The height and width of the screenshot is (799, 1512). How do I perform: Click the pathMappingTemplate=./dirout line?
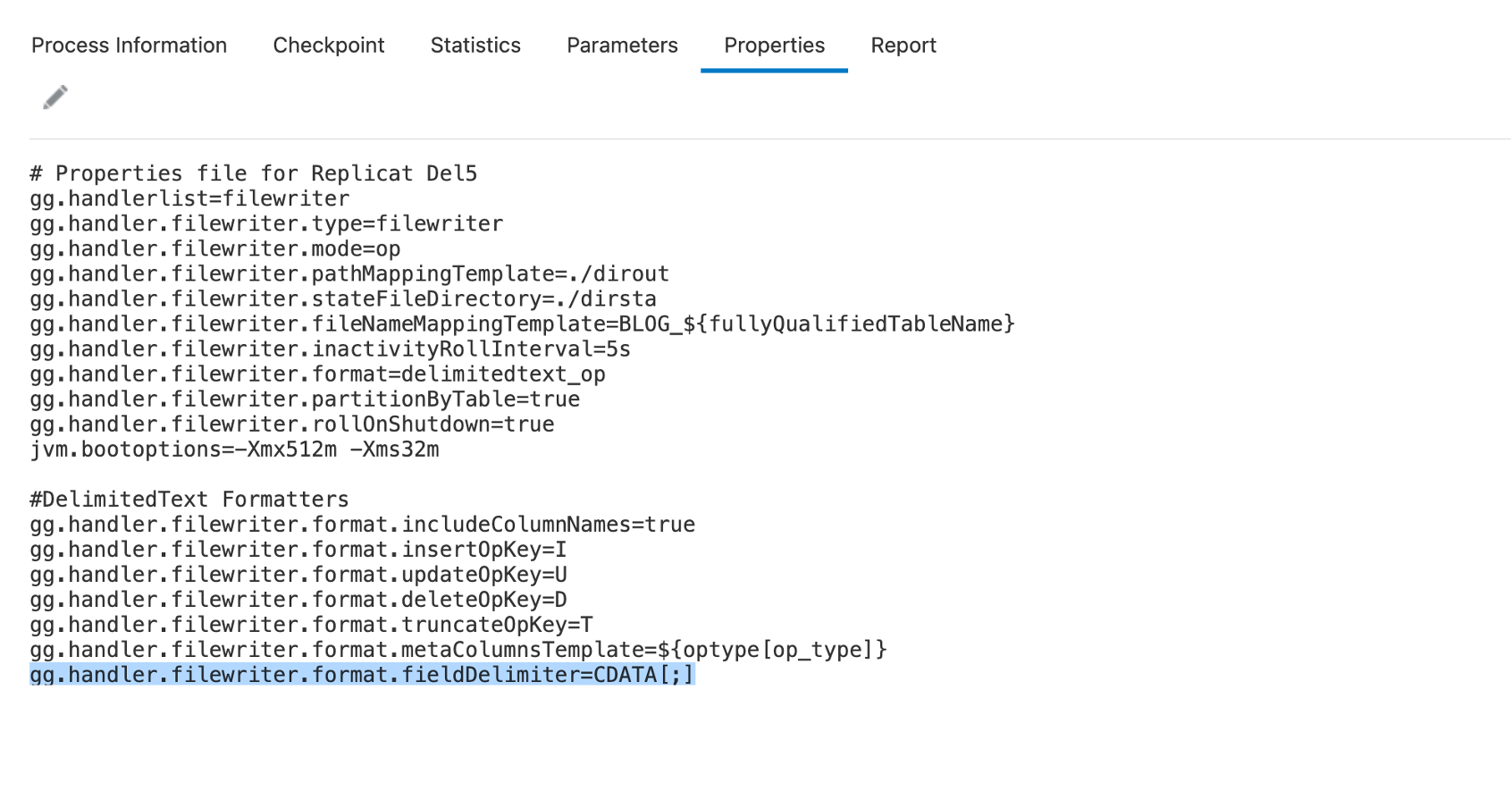tap(349, 273)
